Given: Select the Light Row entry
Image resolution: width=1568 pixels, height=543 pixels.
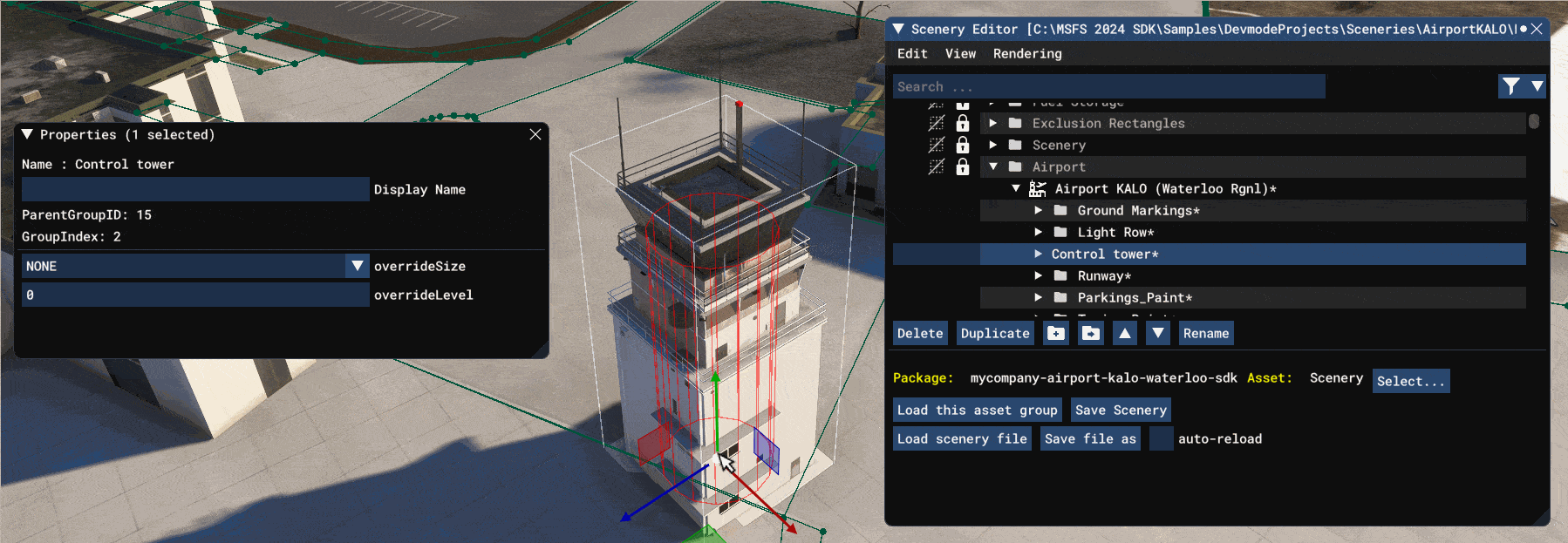Looking at the screenshot, I should click(x=1253, y=232).
